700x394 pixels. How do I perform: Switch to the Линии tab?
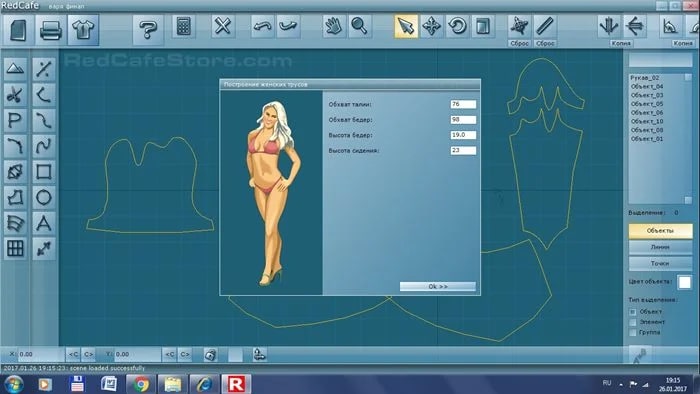(x=660, y=247)
